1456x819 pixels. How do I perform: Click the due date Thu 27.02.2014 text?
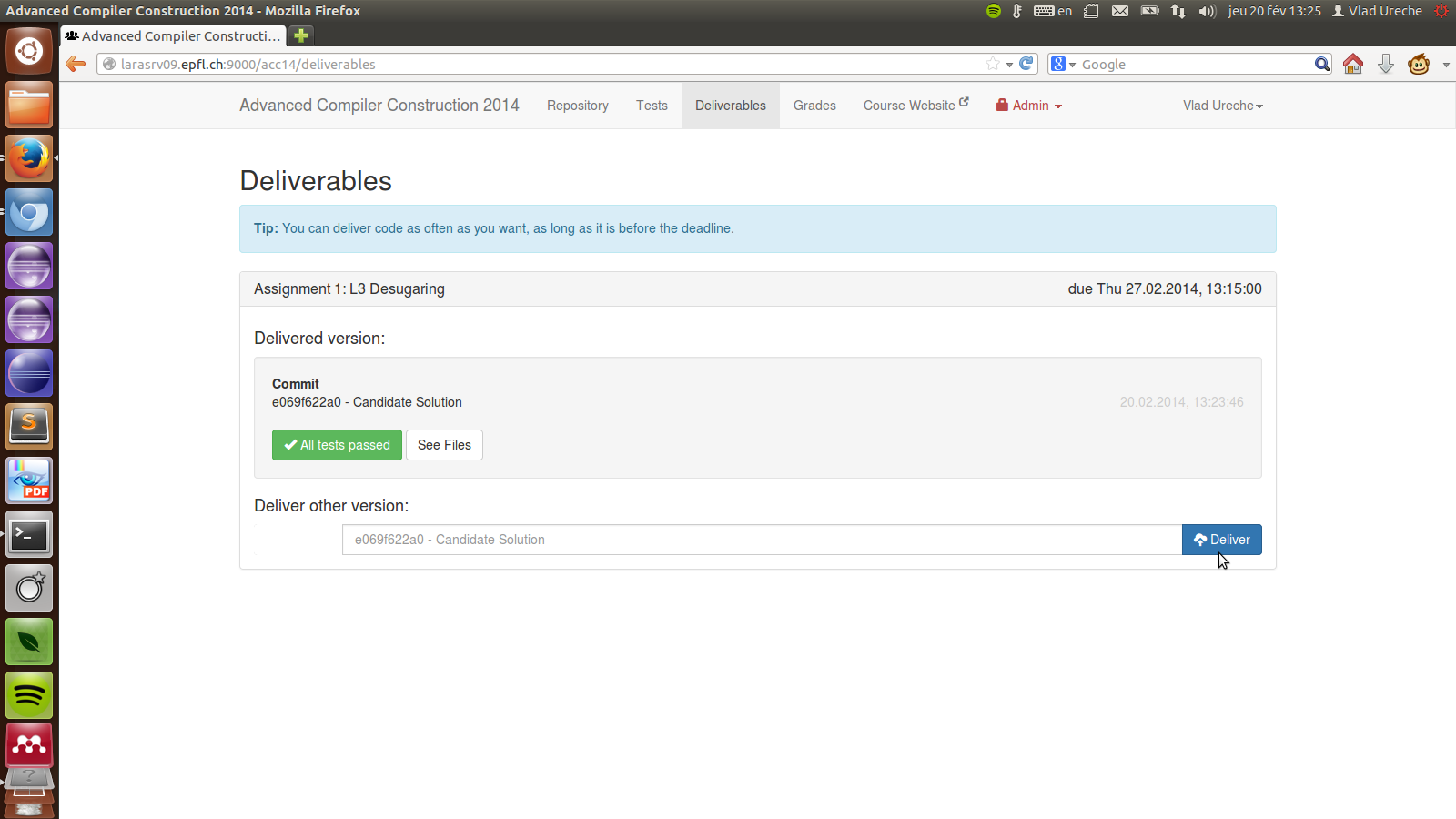pyautogui.click(x=1165, y=289)
